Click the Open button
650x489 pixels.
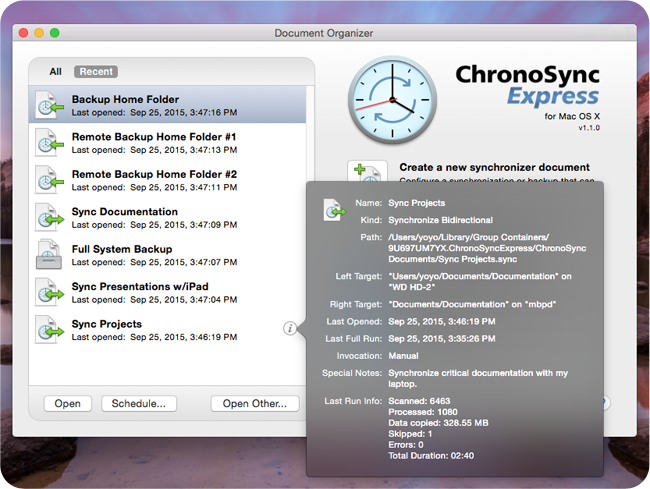(68, 404)
